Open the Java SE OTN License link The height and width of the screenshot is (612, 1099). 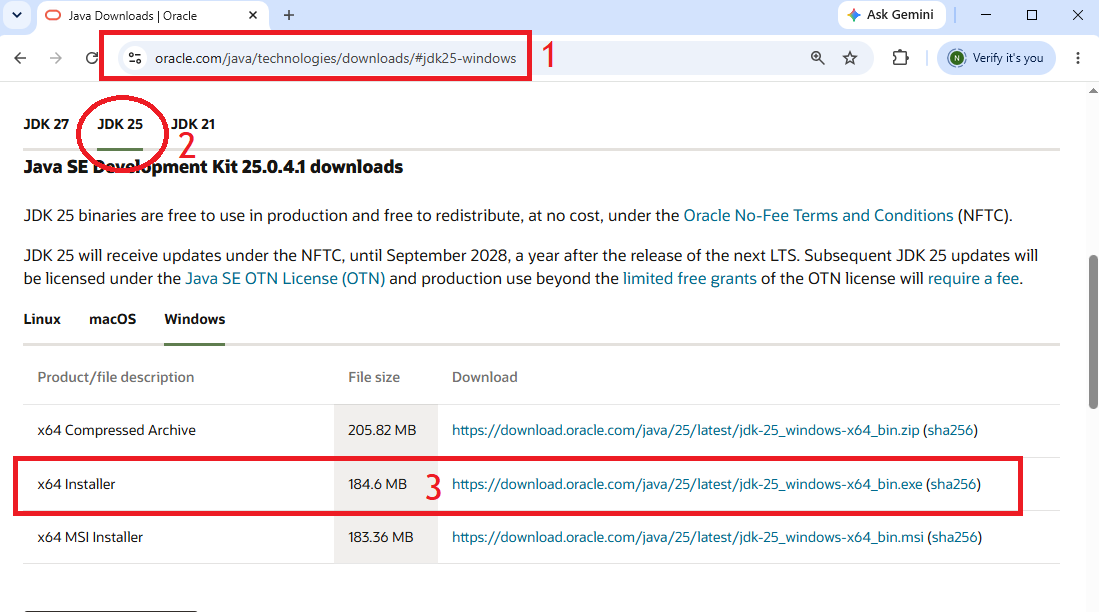[285, 278]
